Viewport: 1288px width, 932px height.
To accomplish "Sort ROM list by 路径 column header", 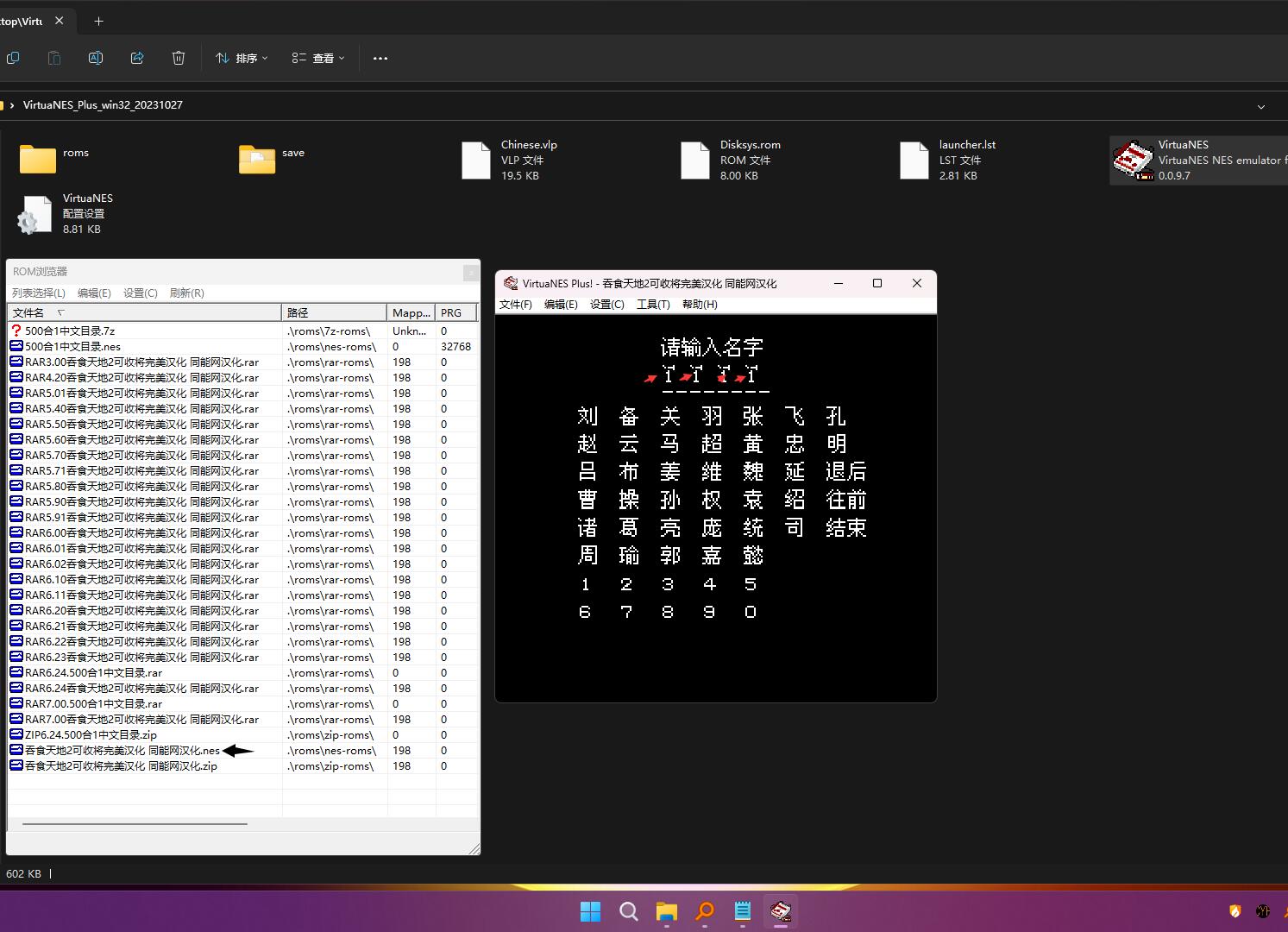I will [x=335, y=312].
